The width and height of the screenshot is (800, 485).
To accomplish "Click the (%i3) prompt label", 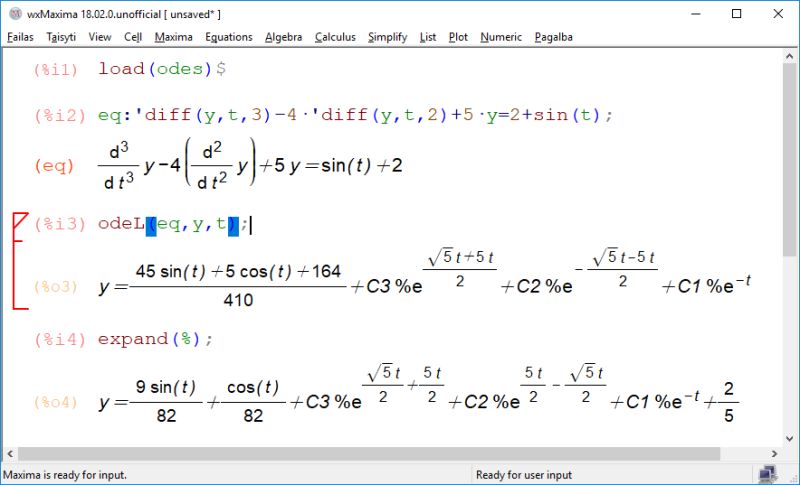I will (x=60, y=224).
